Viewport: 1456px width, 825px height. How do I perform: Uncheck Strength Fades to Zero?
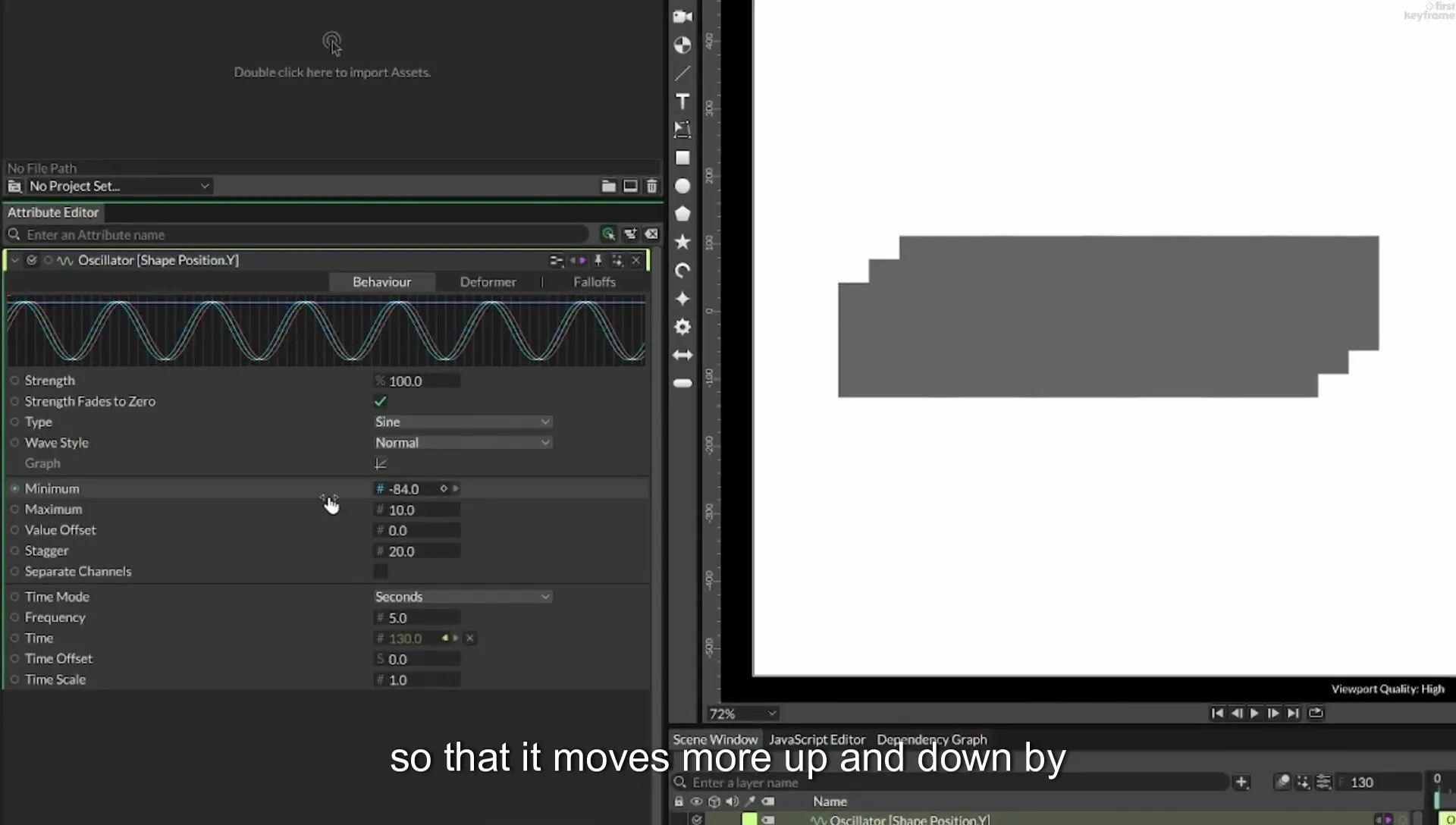pos(381,401)
